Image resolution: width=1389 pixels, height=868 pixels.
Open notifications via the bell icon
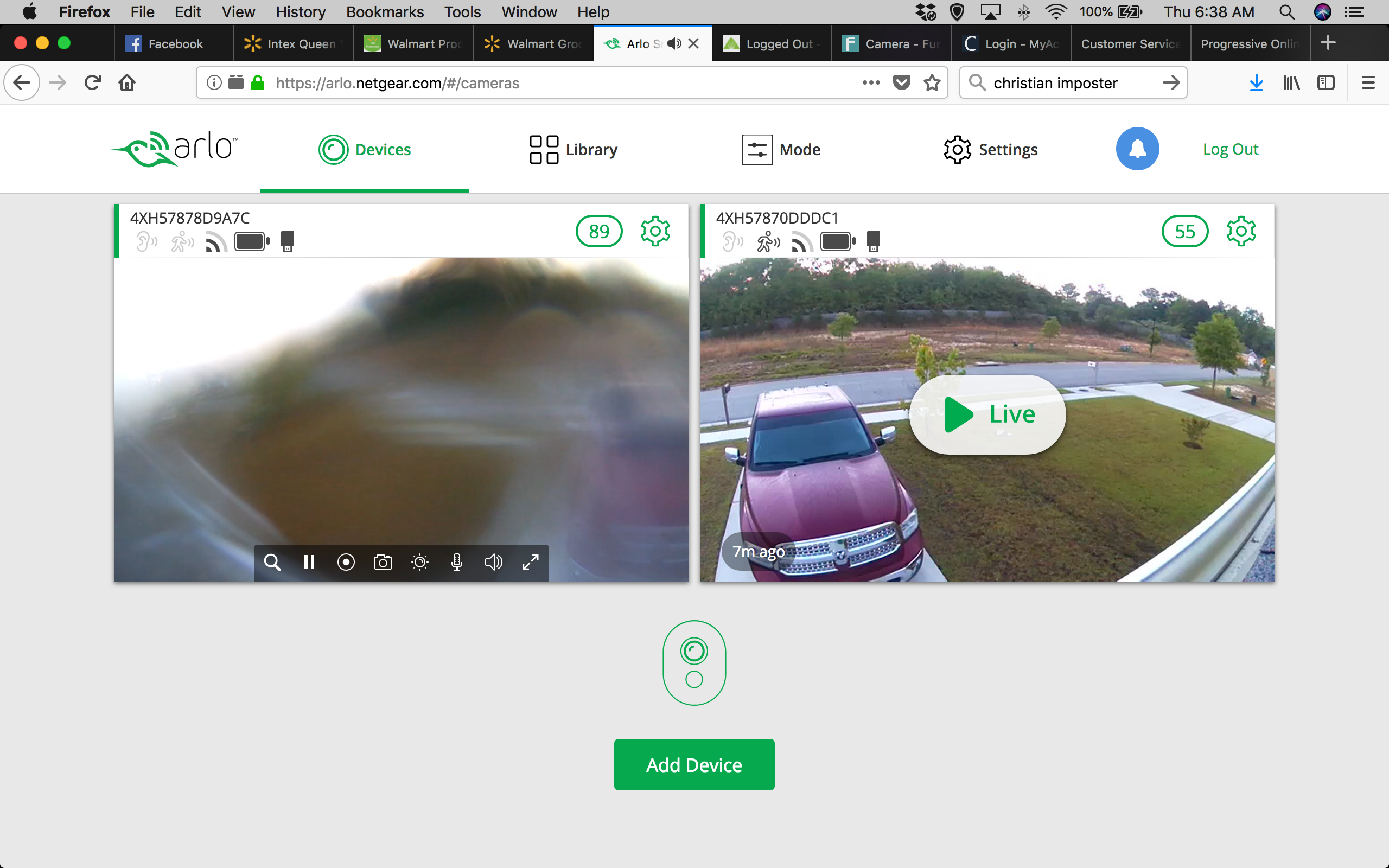[1137, 149]
